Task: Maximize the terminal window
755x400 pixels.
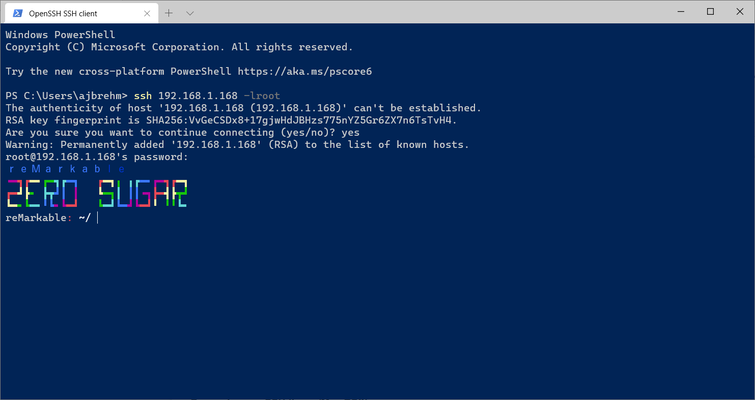Action: click(710, 12)
